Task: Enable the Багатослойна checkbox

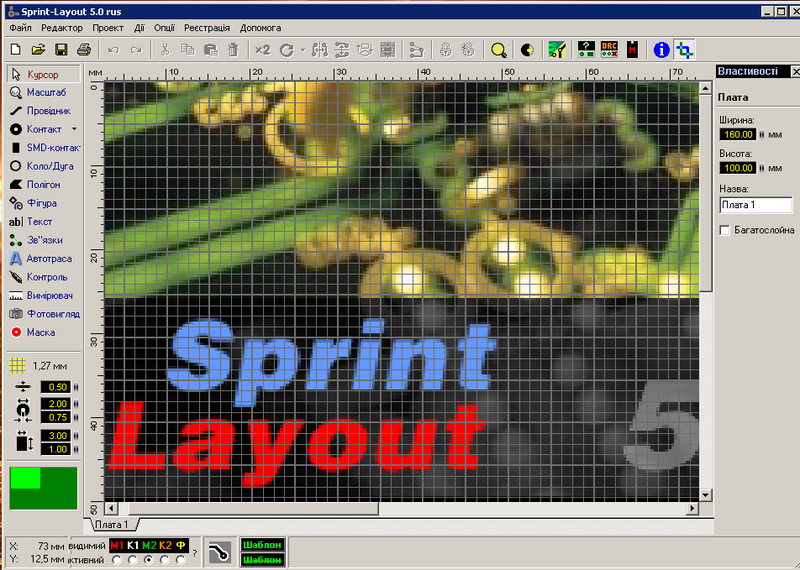Action: coord(724,231)
